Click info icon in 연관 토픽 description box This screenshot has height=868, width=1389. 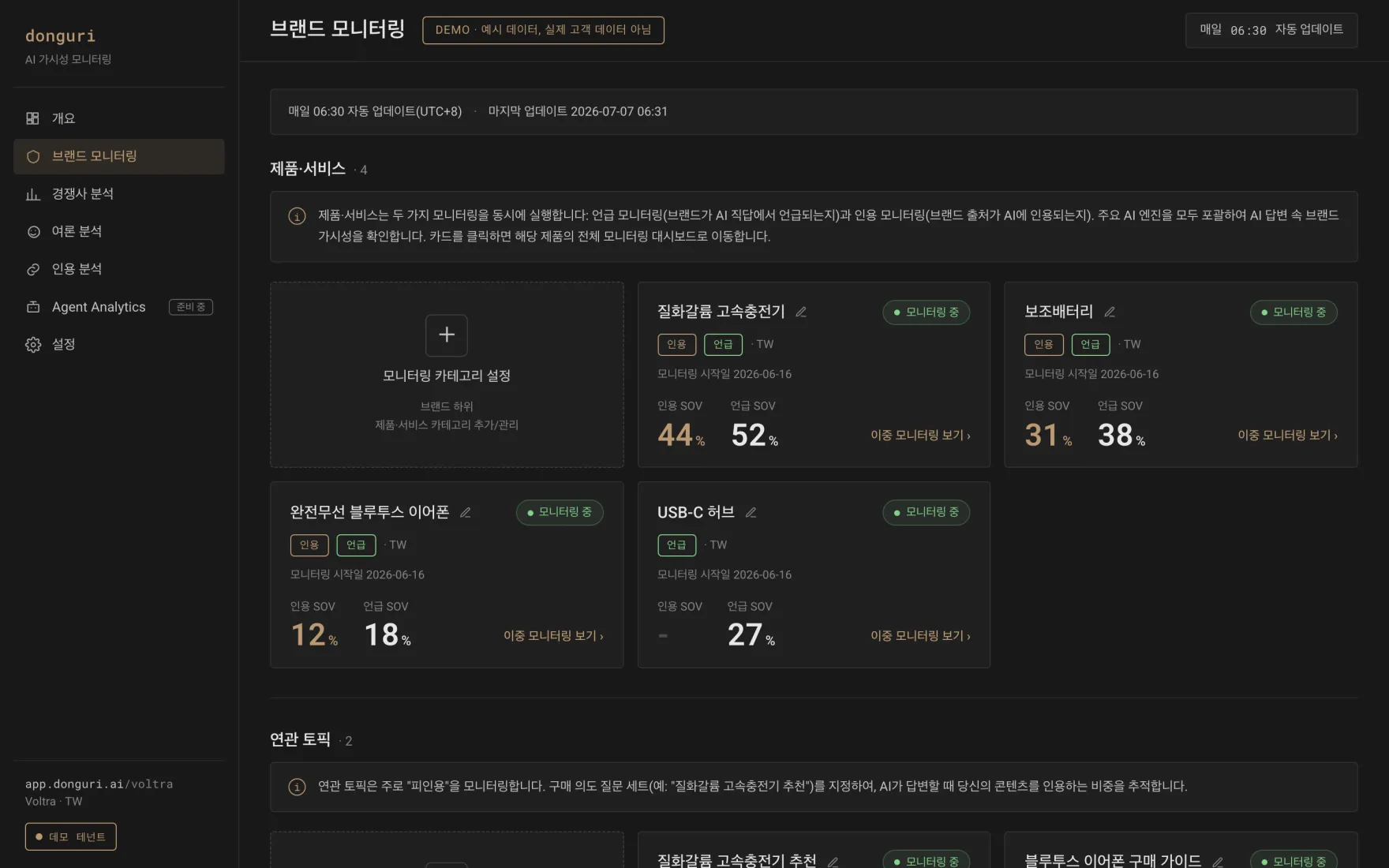pyautogui.click(x=297, y=787)
